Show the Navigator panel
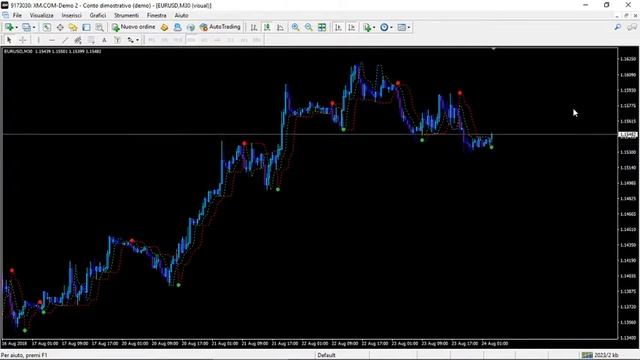 pyautogui.click(x=73, y=27)
